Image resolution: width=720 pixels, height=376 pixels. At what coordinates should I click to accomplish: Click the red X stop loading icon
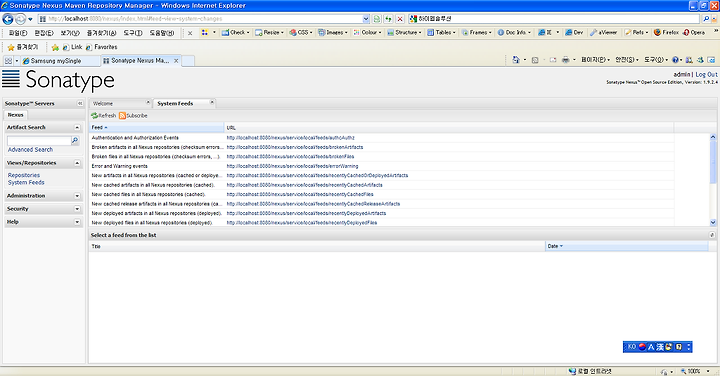(x=400, y=19)
